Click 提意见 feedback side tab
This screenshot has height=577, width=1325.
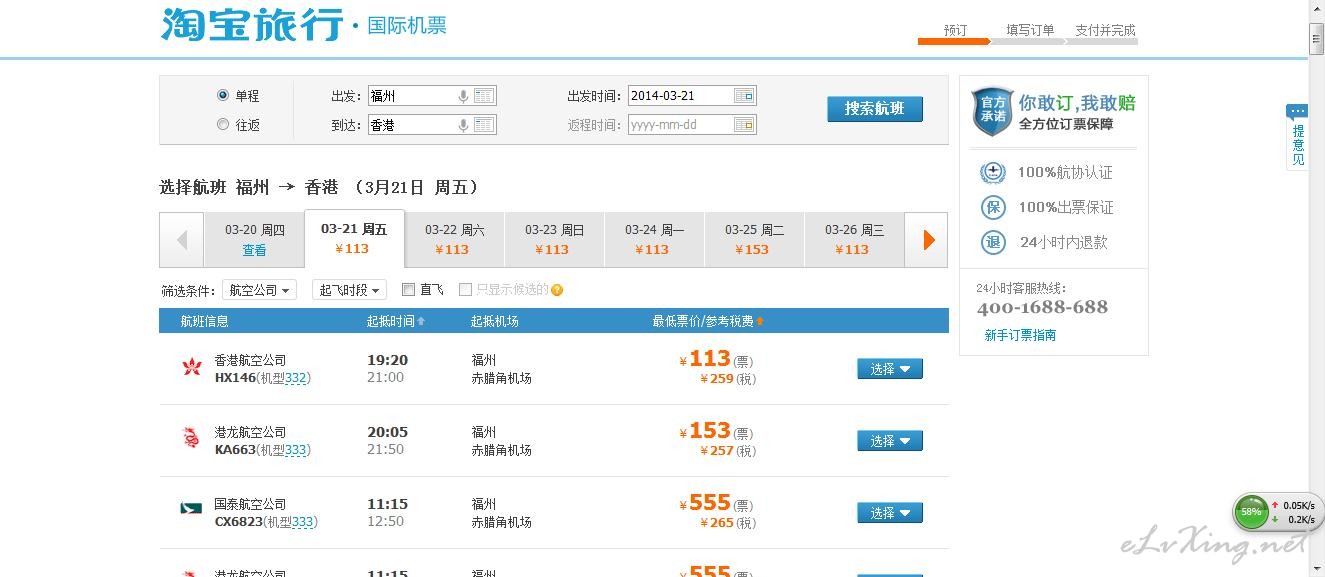(1297, 137)
